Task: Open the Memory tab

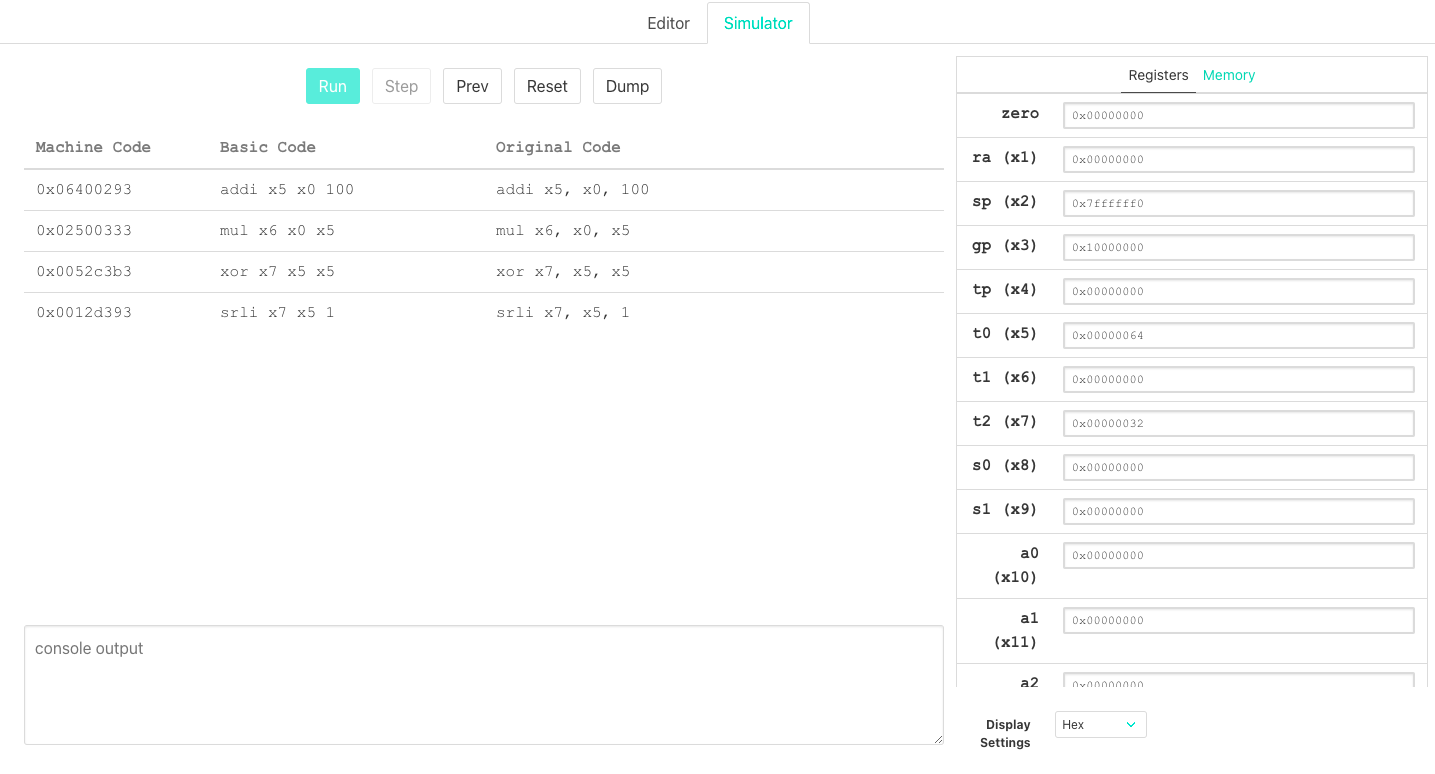Action: pos(1228,75)
